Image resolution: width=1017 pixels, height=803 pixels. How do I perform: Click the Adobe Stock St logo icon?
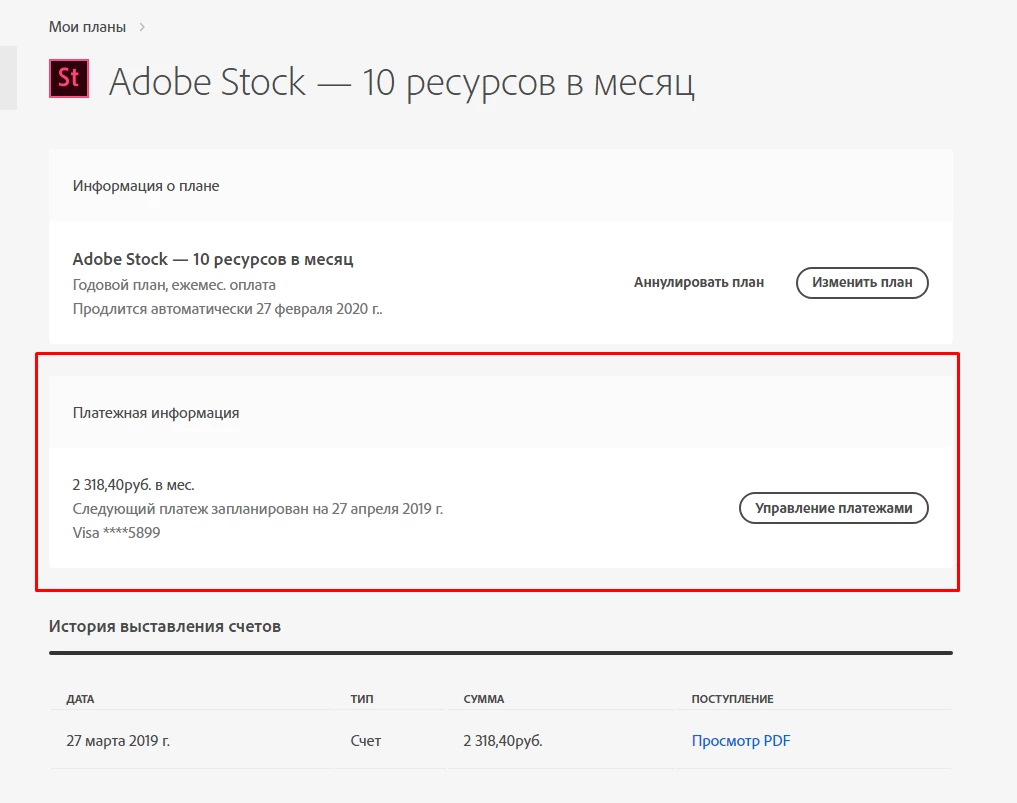click(69, 79)
